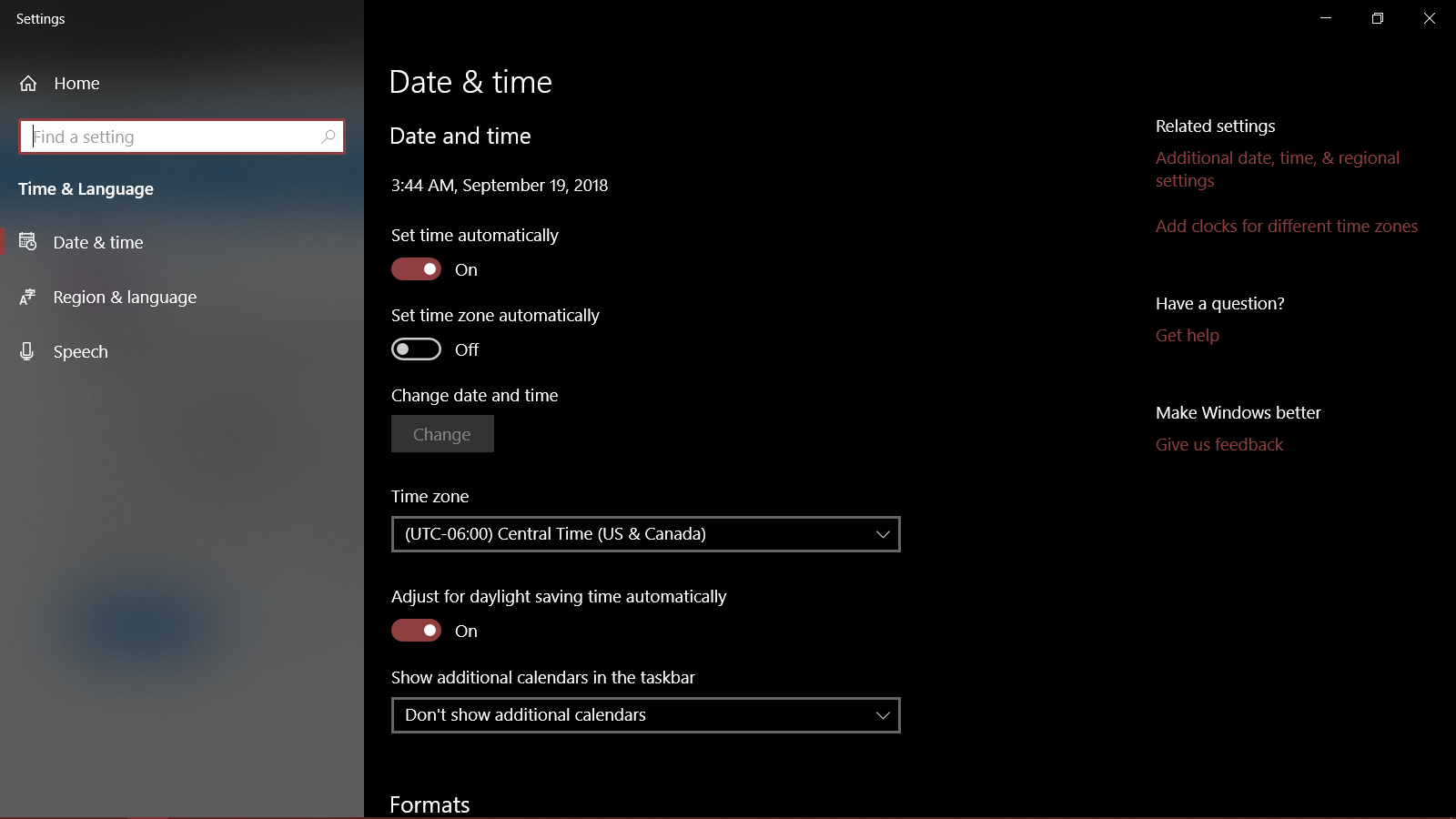The width and height of the screenshot is (1456, 819).
Task: Click the Set time zone automatically label
Action: click(x=495, y=316)
